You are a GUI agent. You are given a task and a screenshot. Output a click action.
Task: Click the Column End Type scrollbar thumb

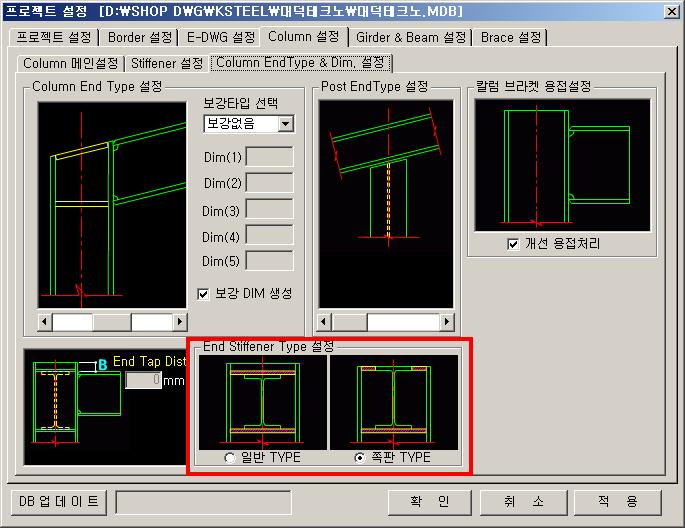(112, 322)
